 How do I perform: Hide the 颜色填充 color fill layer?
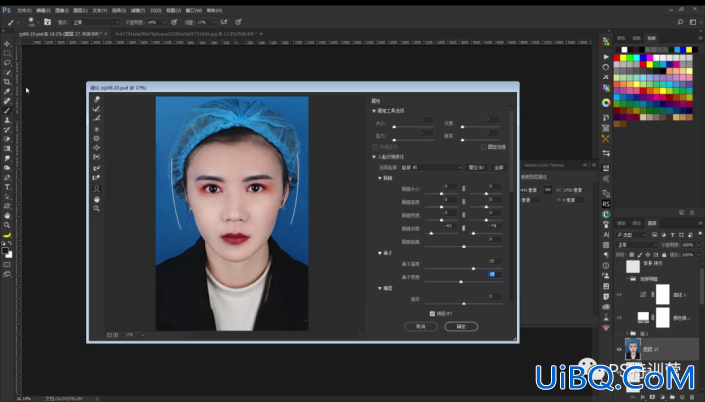pos(619,318)
